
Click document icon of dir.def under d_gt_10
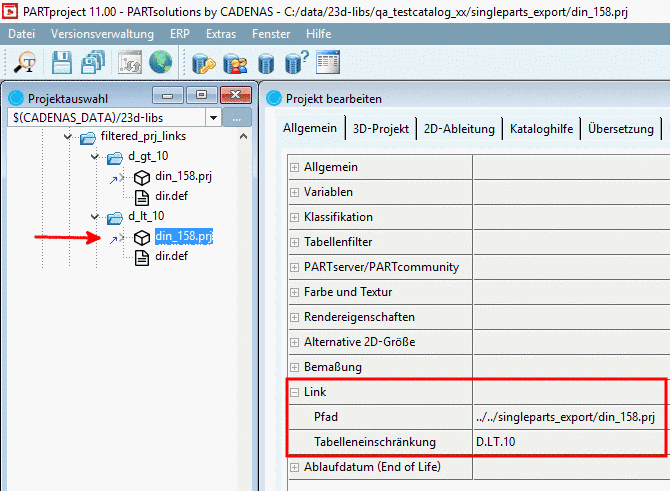coord(142,197)
